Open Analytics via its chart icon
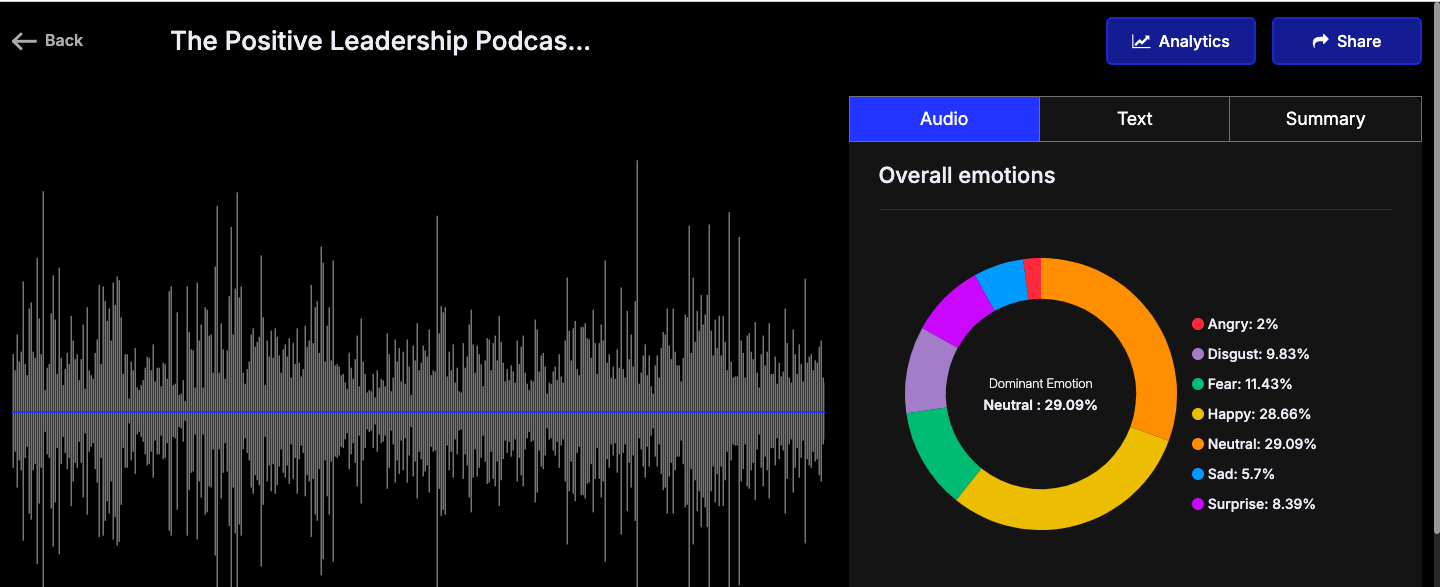 (1141, 41)
